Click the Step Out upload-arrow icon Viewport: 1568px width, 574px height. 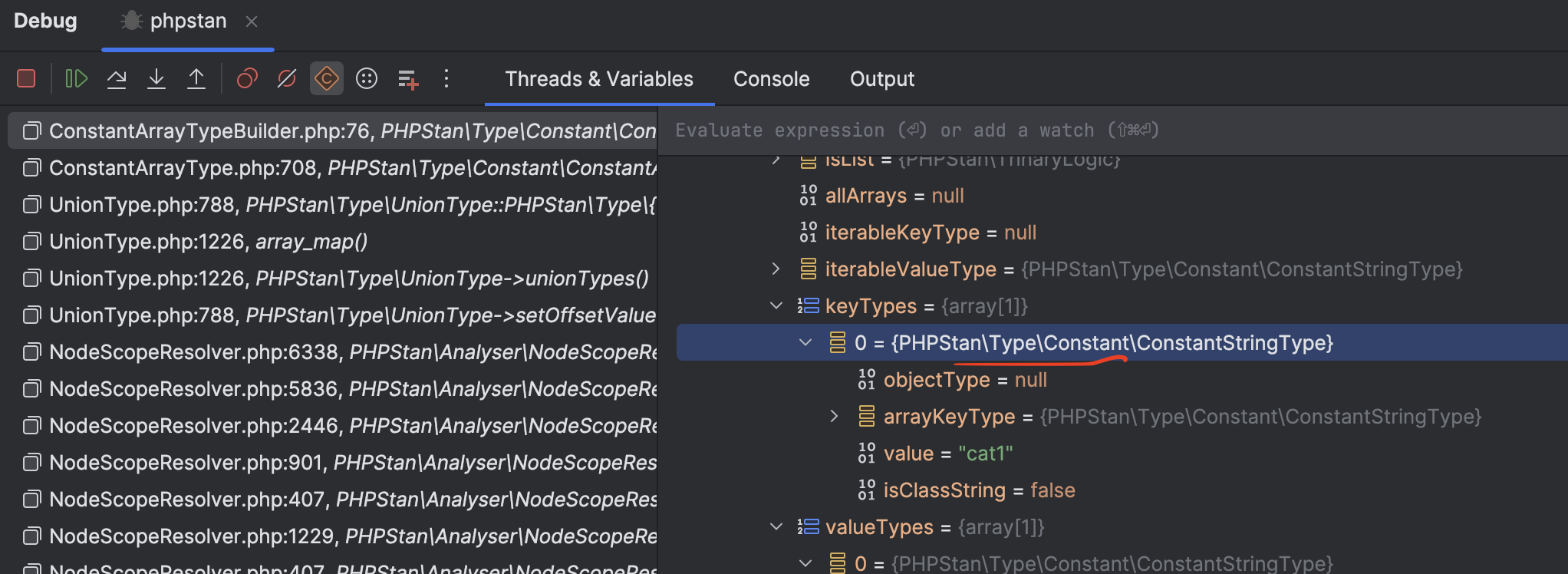pos(196,78)
